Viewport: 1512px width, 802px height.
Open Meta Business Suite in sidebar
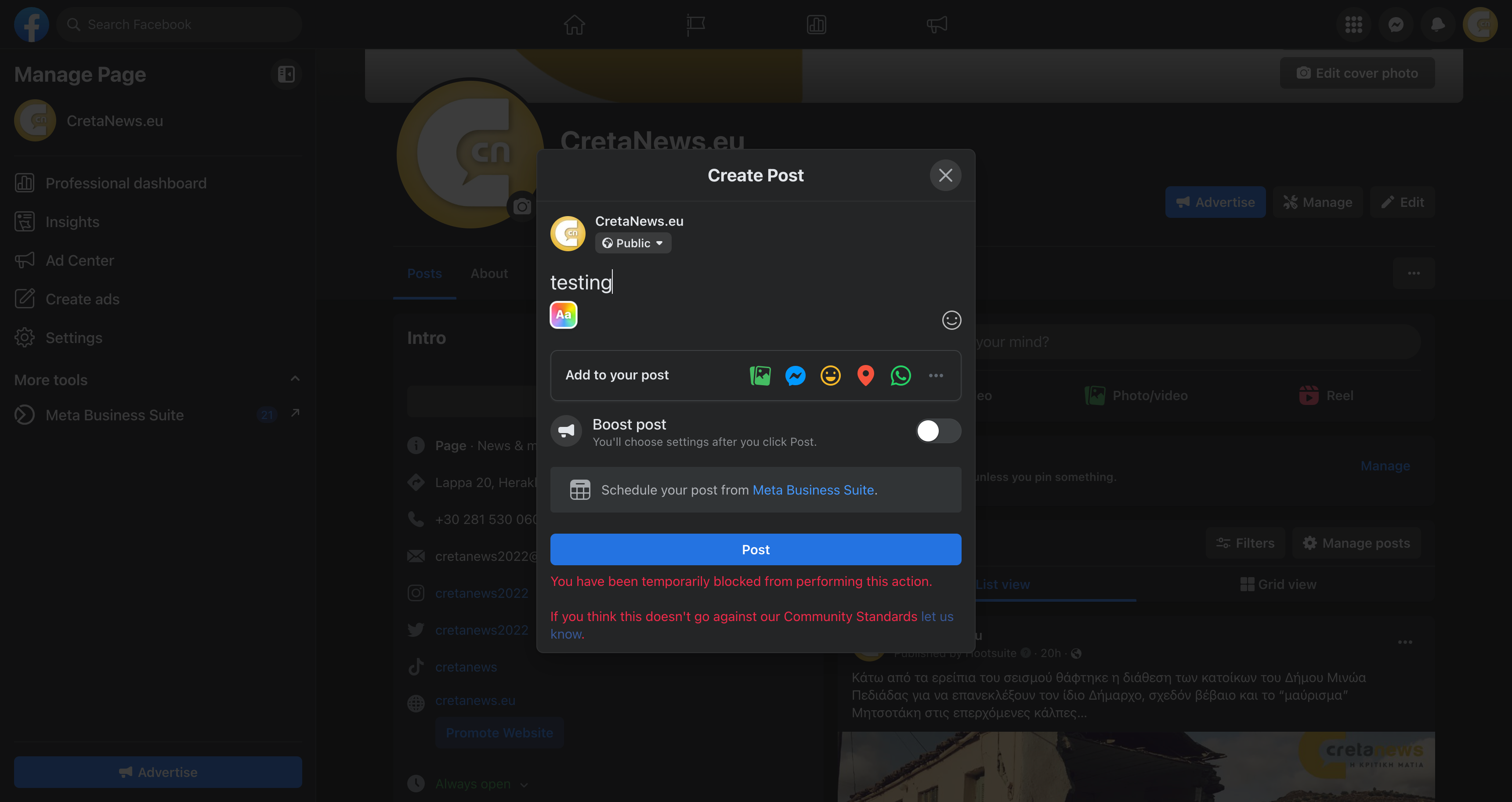pyautogui.click(x=158, y=415)
